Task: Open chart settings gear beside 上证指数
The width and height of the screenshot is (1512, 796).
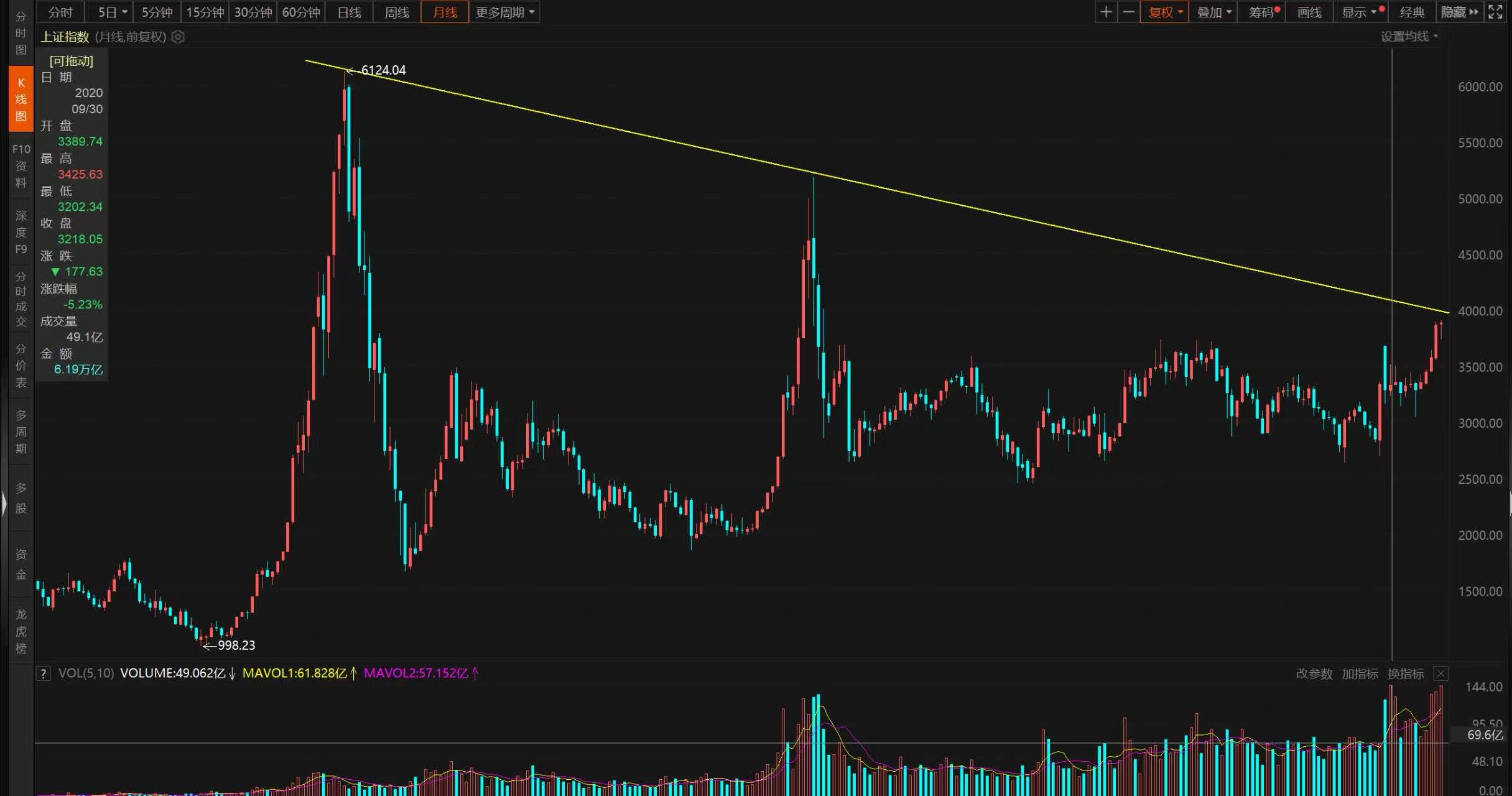Action: [178, 37]
